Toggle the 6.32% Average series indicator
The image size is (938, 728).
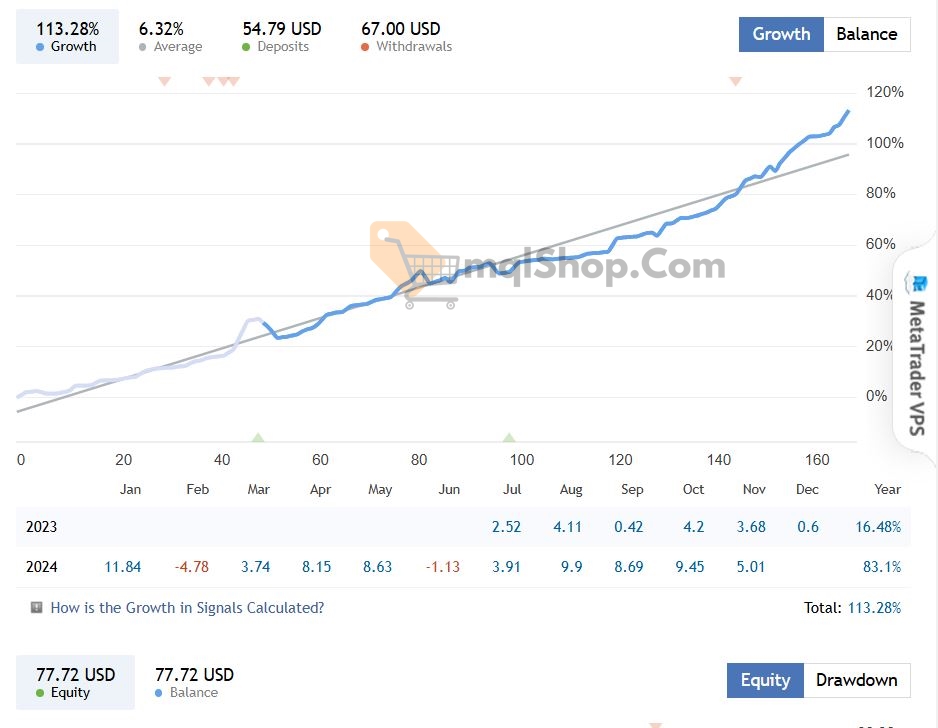coord(170,37)
